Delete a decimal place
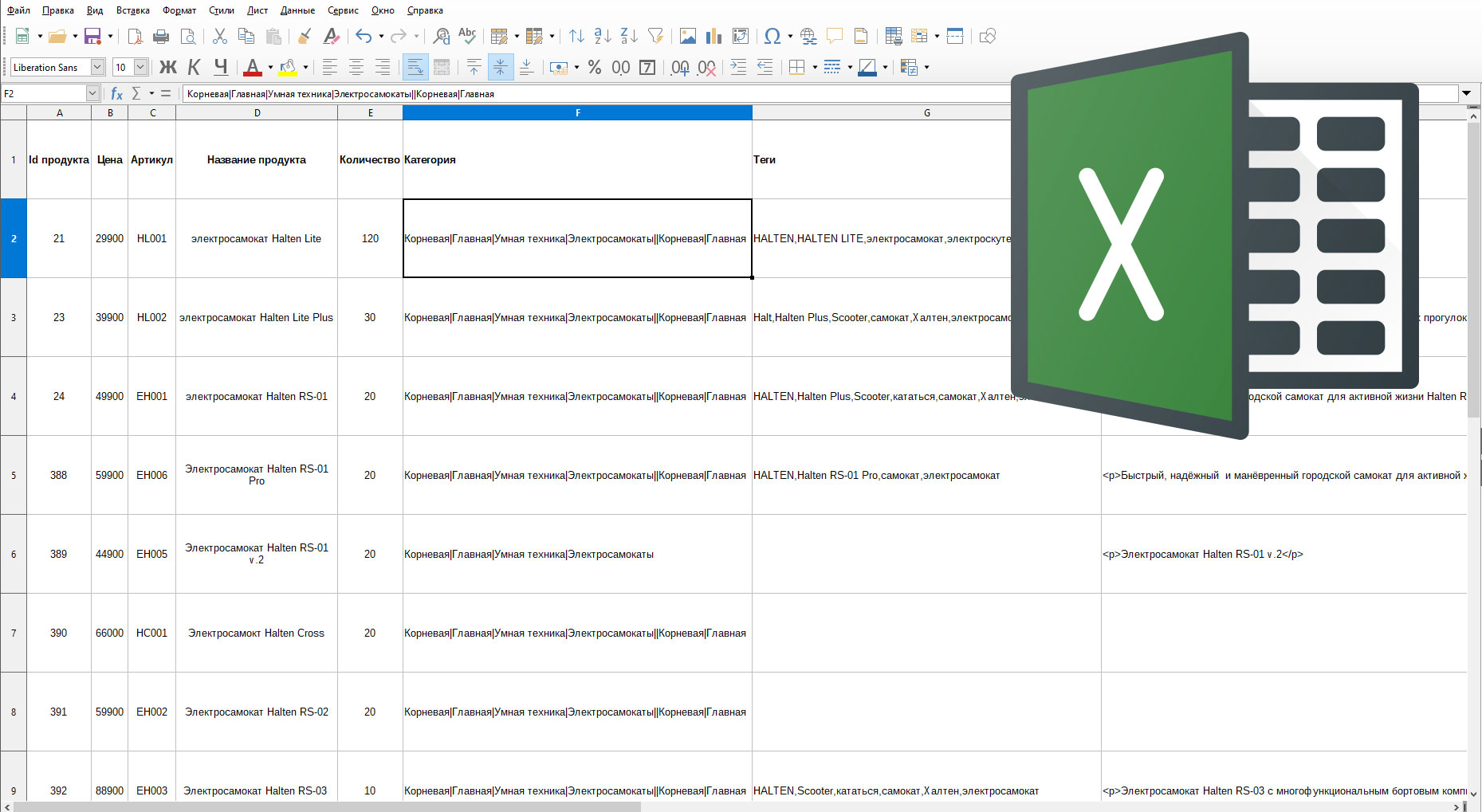The image size is (1482, 812). click(706, 67)
